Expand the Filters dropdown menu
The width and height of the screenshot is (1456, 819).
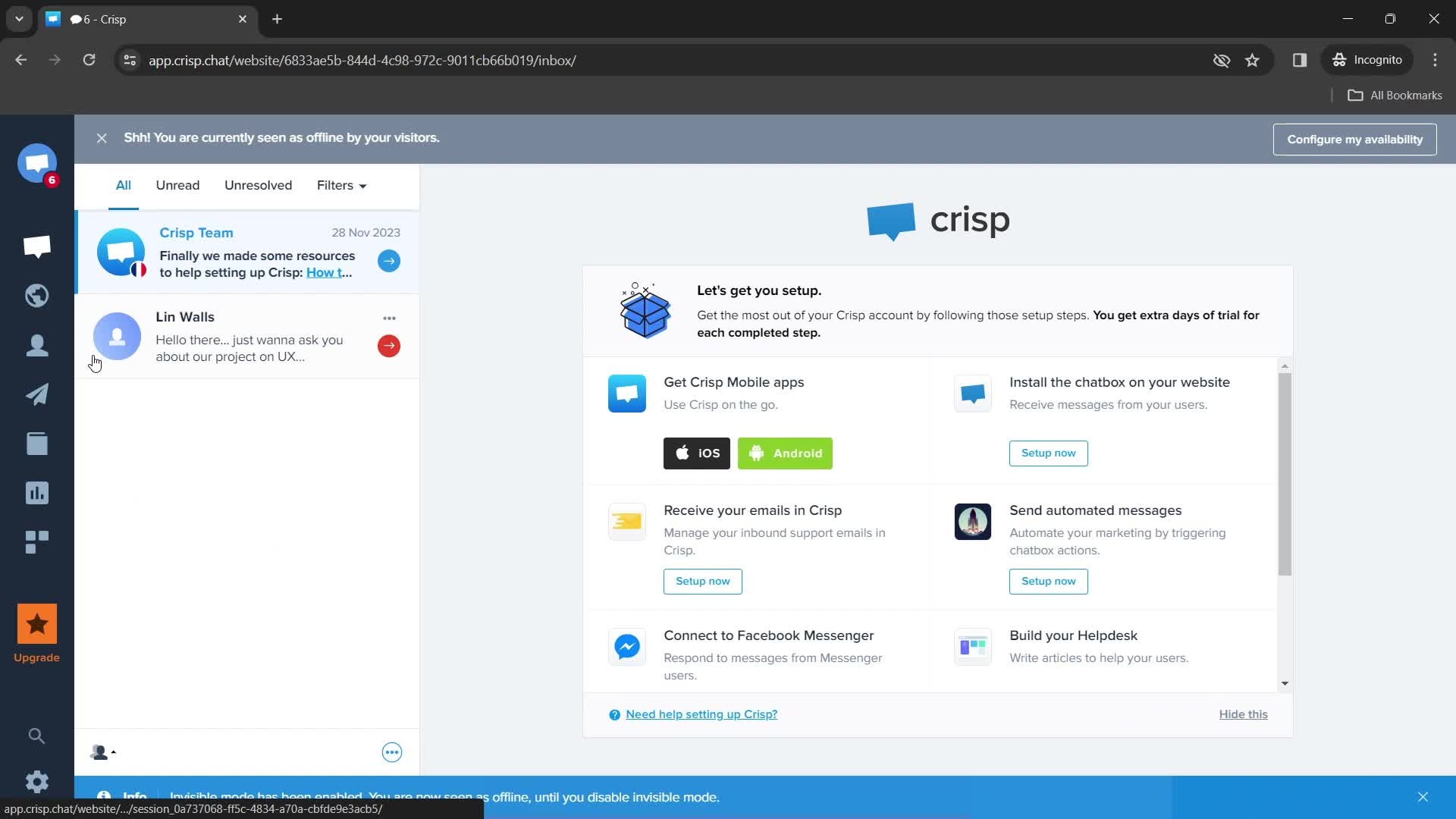point(341,185)
